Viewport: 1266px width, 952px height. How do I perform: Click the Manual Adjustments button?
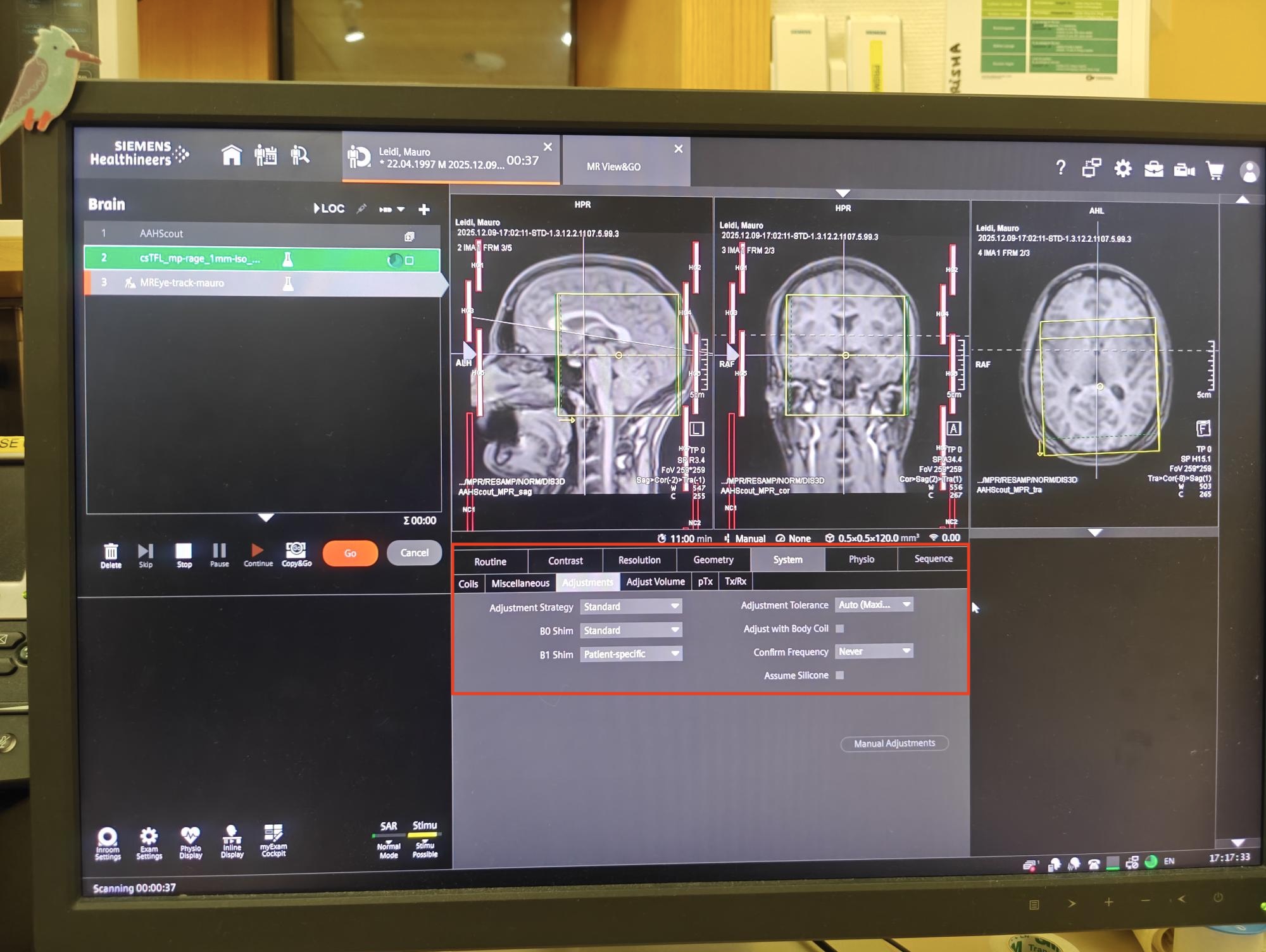pyautogui.click(x=894, y=743)
